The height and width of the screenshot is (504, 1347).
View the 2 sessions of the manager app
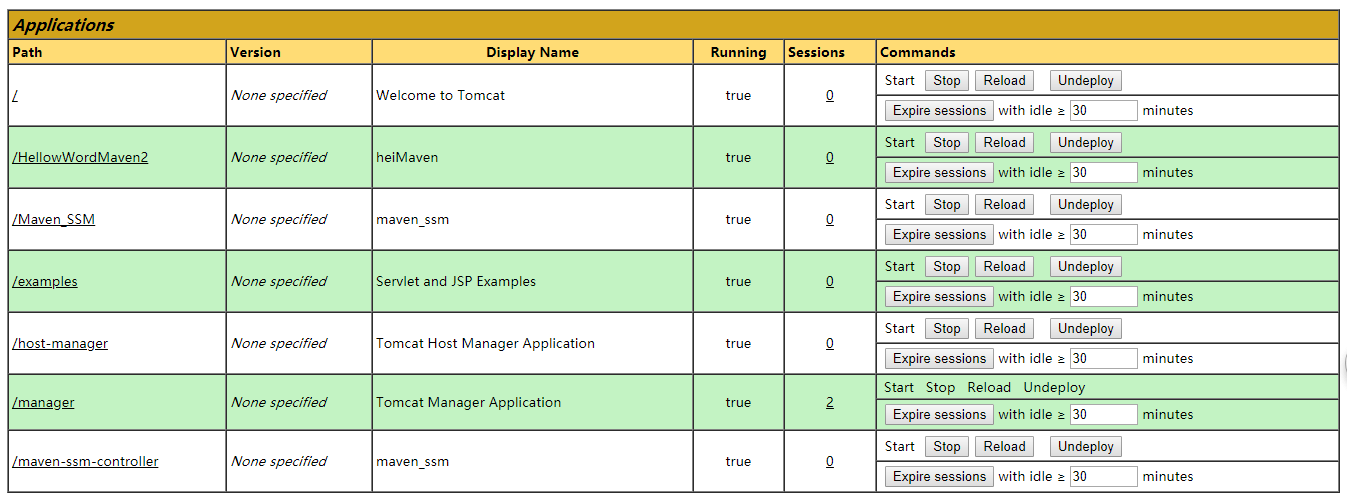click(x=830, y=402)
